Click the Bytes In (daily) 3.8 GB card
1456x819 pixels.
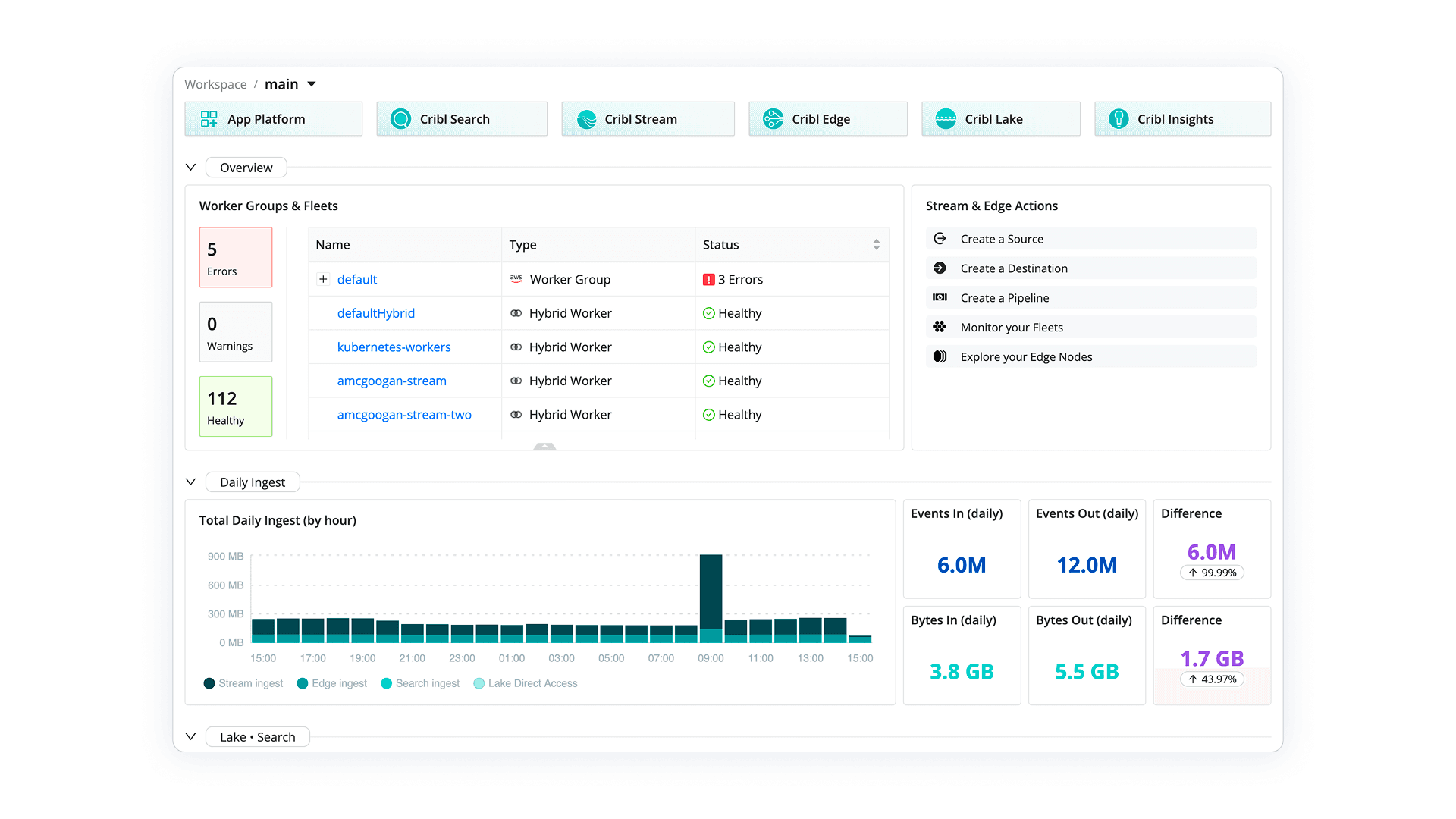962,656
